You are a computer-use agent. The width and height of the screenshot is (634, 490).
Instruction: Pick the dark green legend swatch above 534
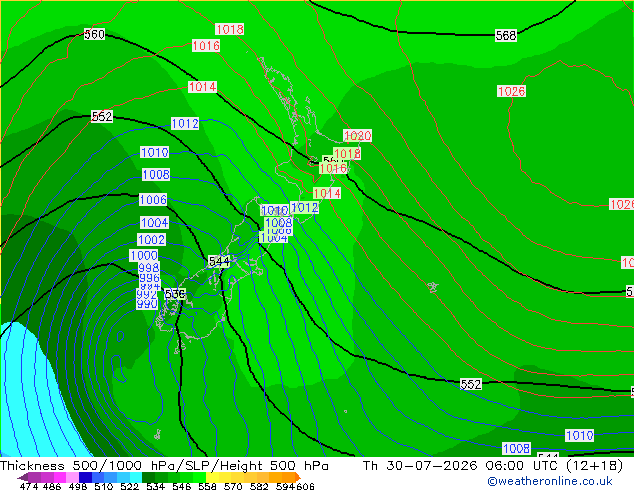[148, 477]
